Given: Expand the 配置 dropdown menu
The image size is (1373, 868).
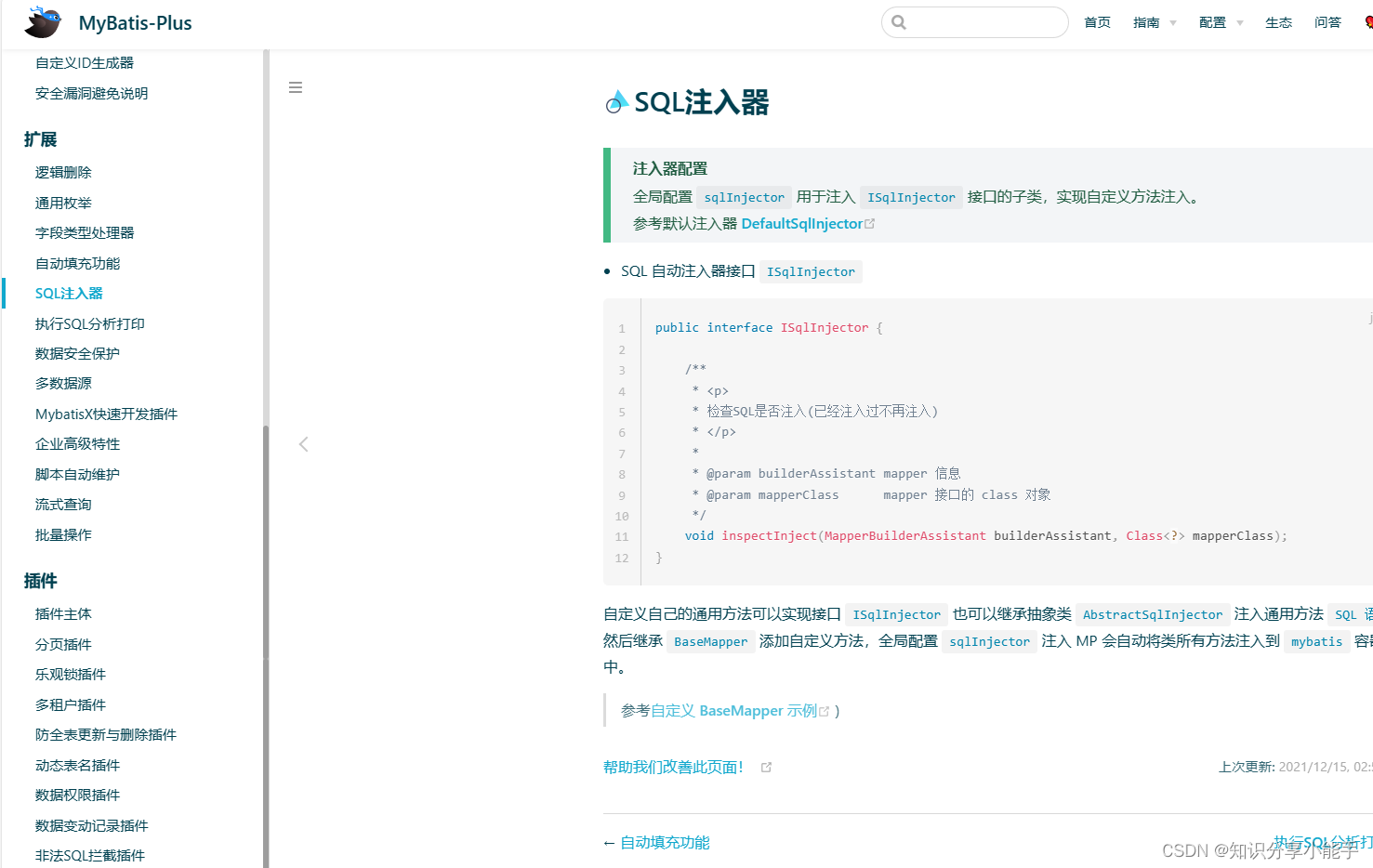Looking at the screenshot, I should pyautogui.click(x=1221, y=22).
